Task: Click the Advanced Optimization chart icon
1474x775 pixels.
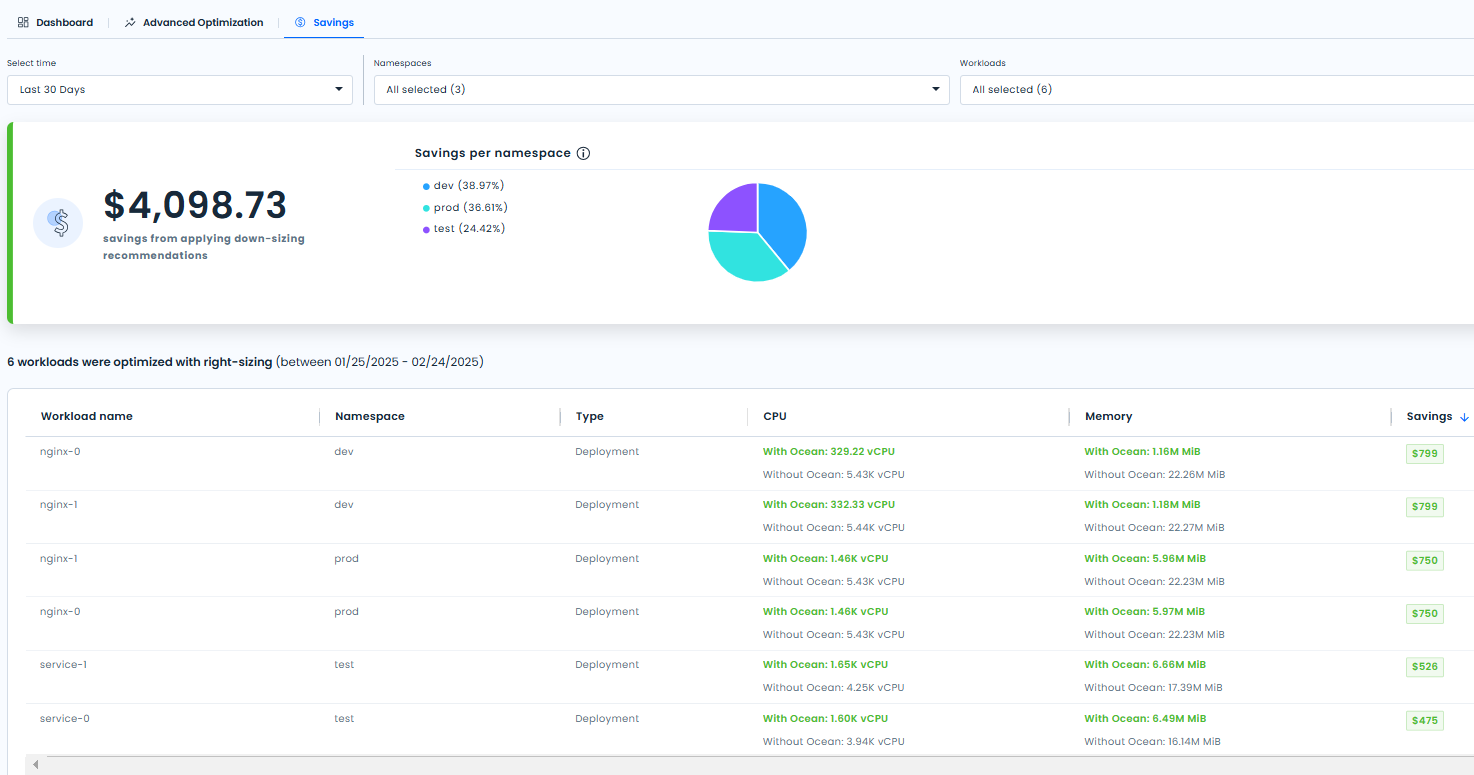Action: pyautogui.click(x=130, y=22)
